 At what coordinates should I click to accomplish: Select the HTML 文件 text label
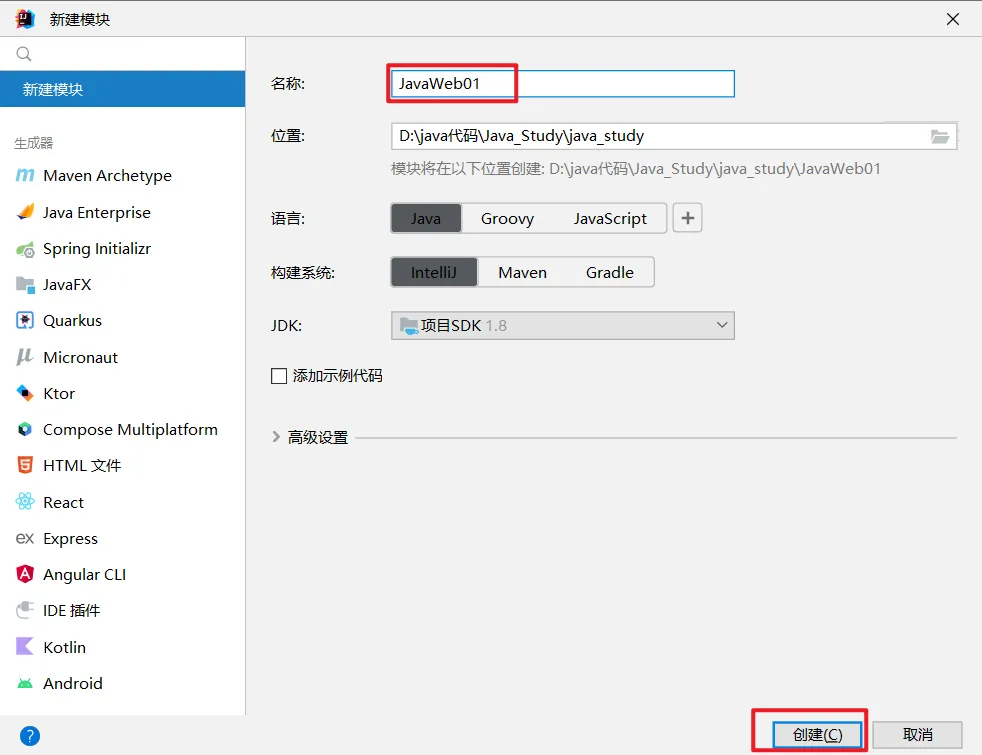(82, 465)
